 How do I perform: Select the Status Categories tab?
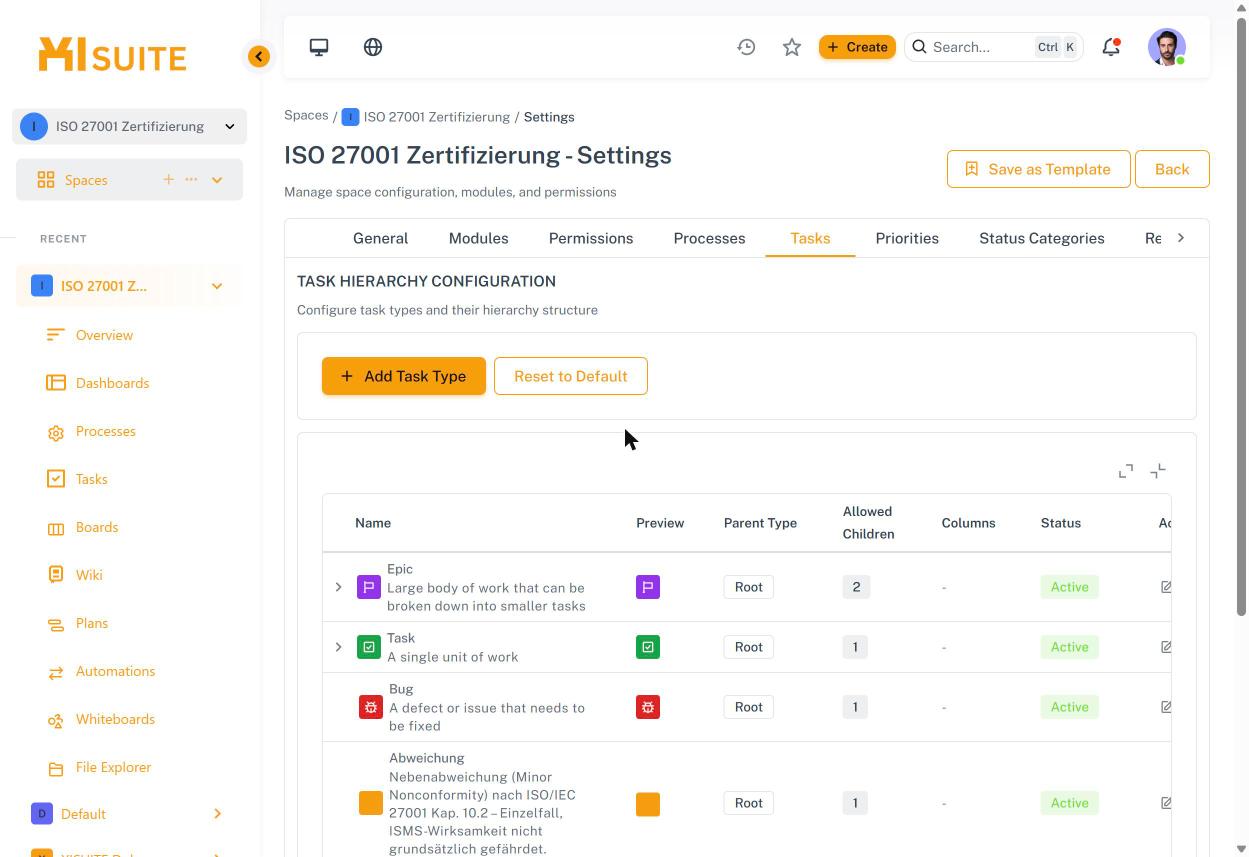[1042, 238]
